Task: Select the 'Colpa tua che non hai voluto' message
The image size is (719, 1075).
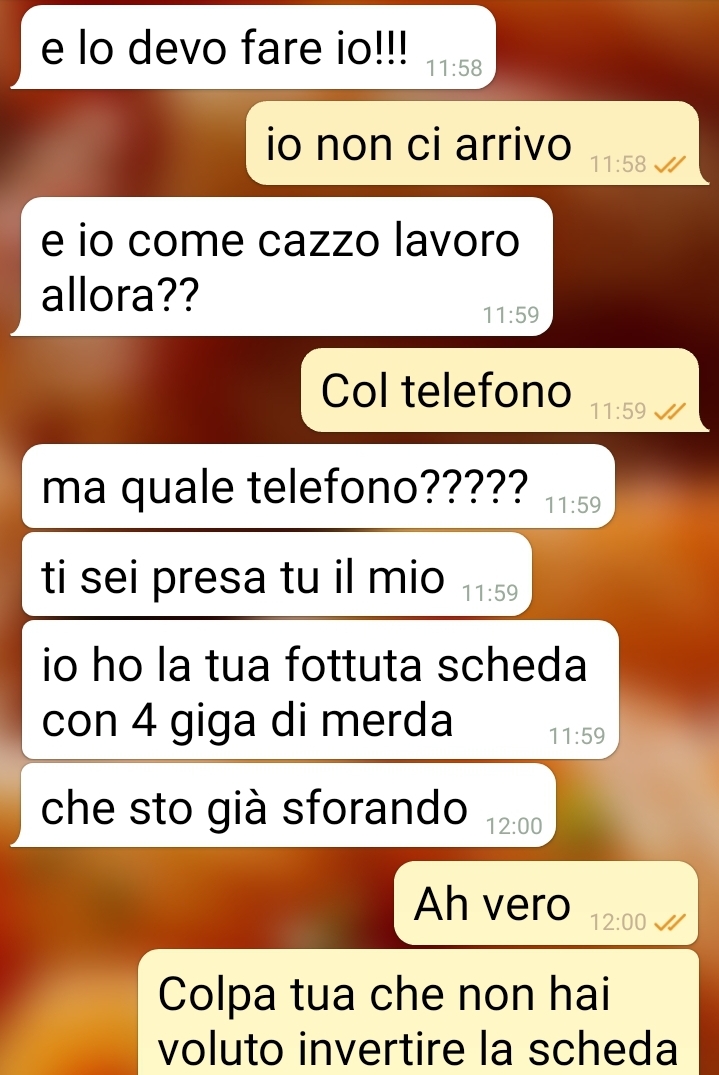Action: (418, 1013)
